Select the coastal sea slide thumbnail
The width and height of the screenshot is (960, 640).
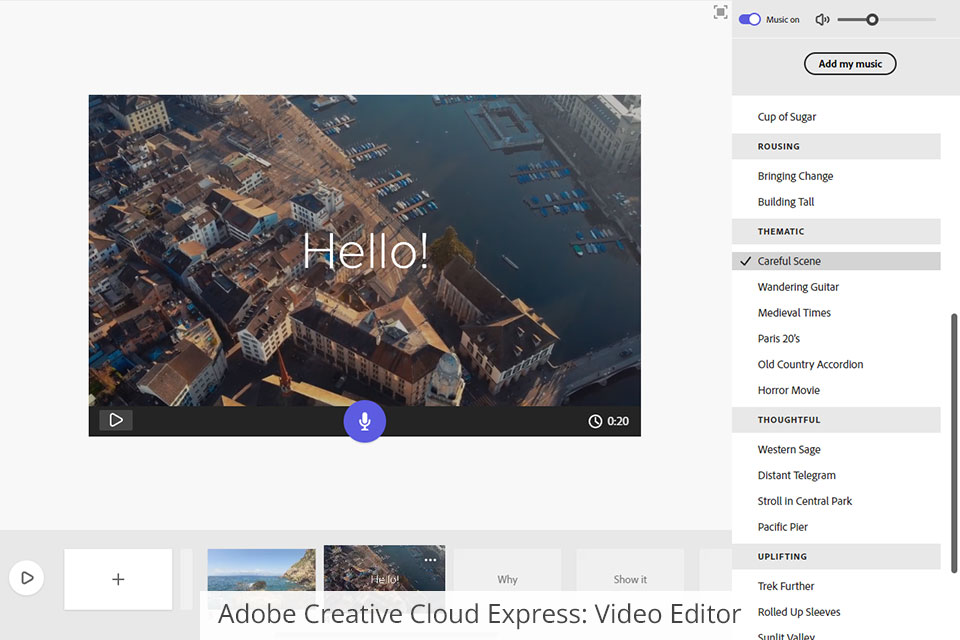[261, 570]
